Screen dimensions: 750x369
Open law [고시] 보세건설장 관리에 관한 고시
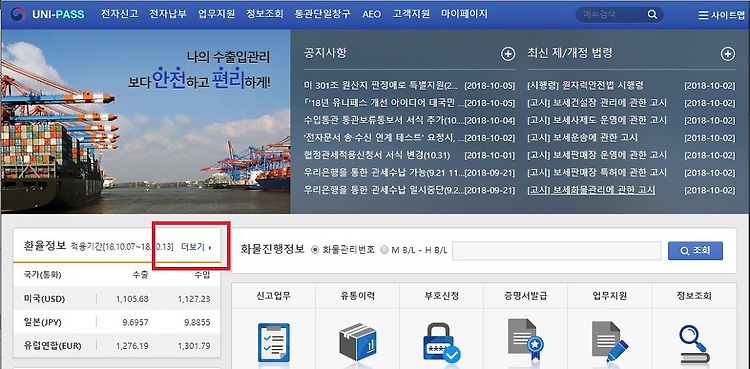tap(597, 103)
